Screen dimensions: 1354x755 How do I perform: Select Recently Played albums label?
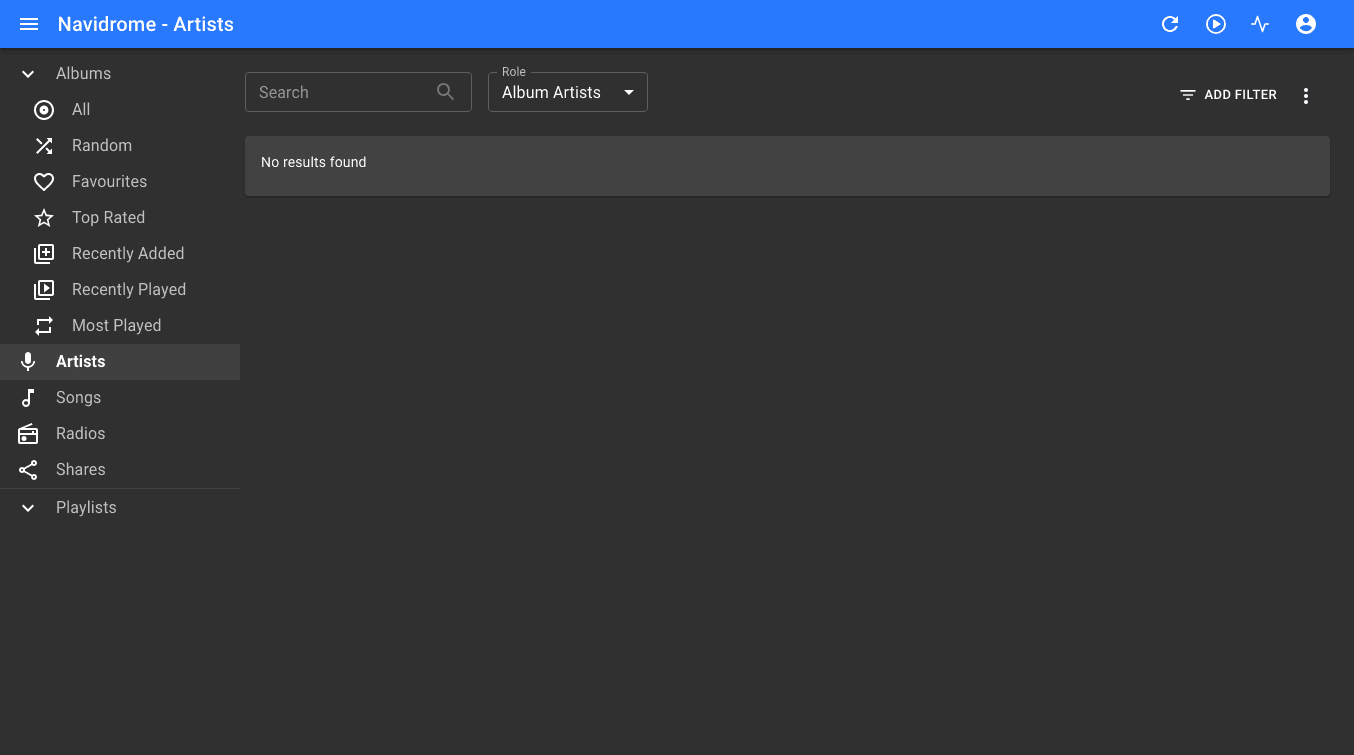(x=129, y=290)
